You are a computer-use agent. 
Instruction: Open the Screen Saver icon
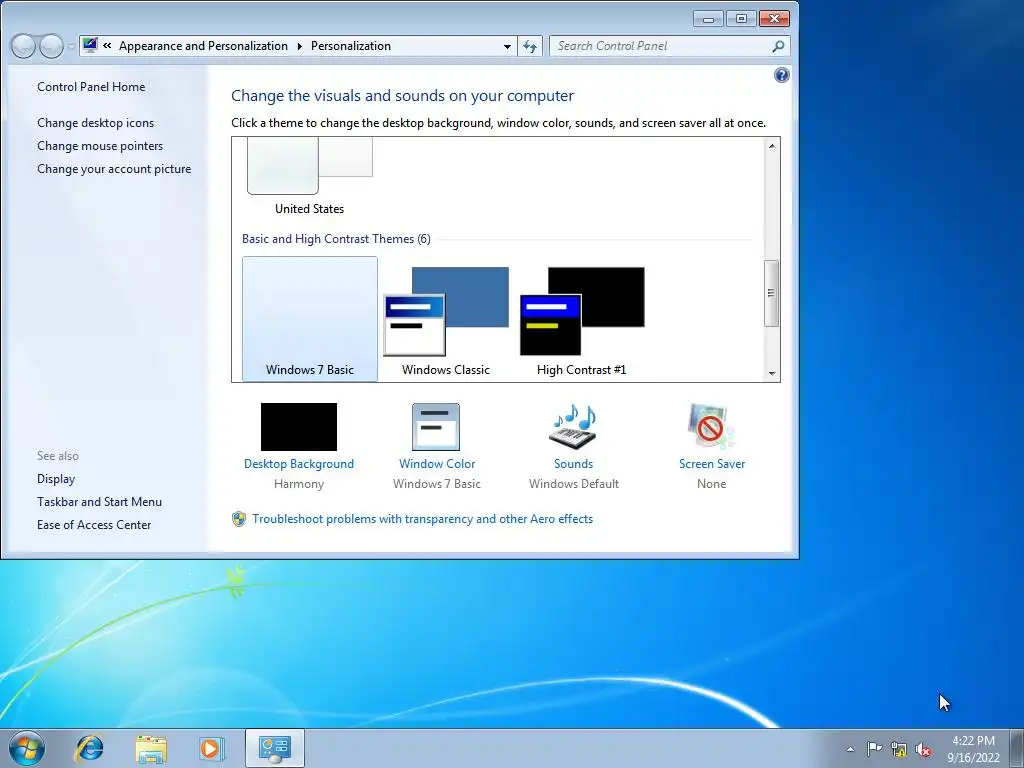(x=711, y=426)
